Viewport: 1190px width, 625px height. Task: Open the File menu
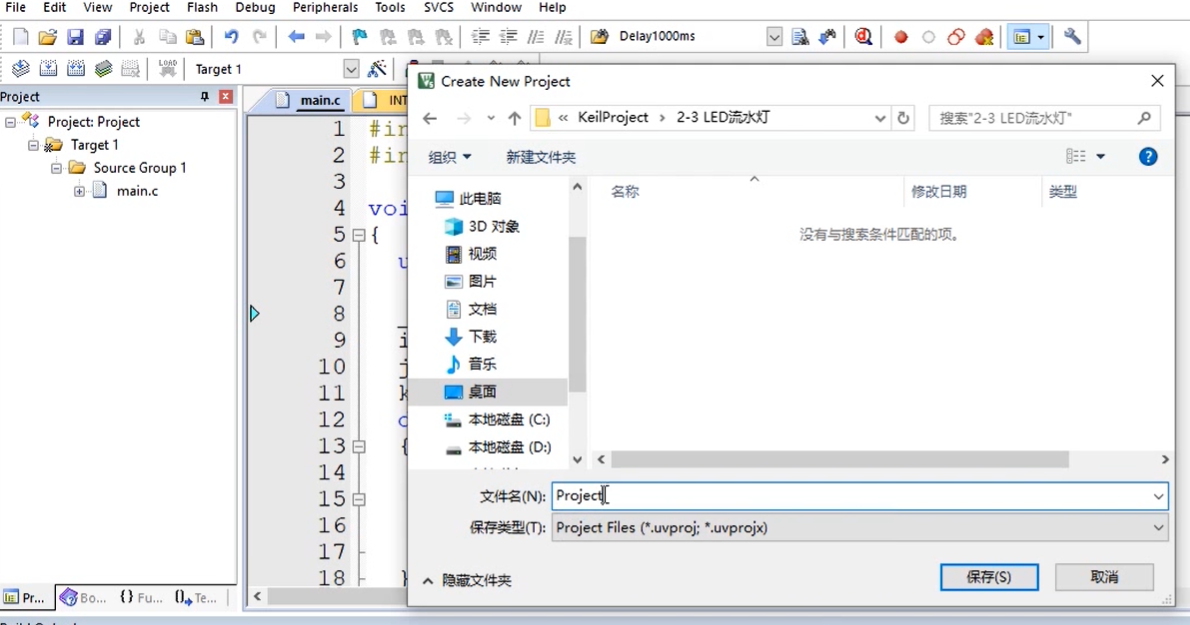coord(15,8)
